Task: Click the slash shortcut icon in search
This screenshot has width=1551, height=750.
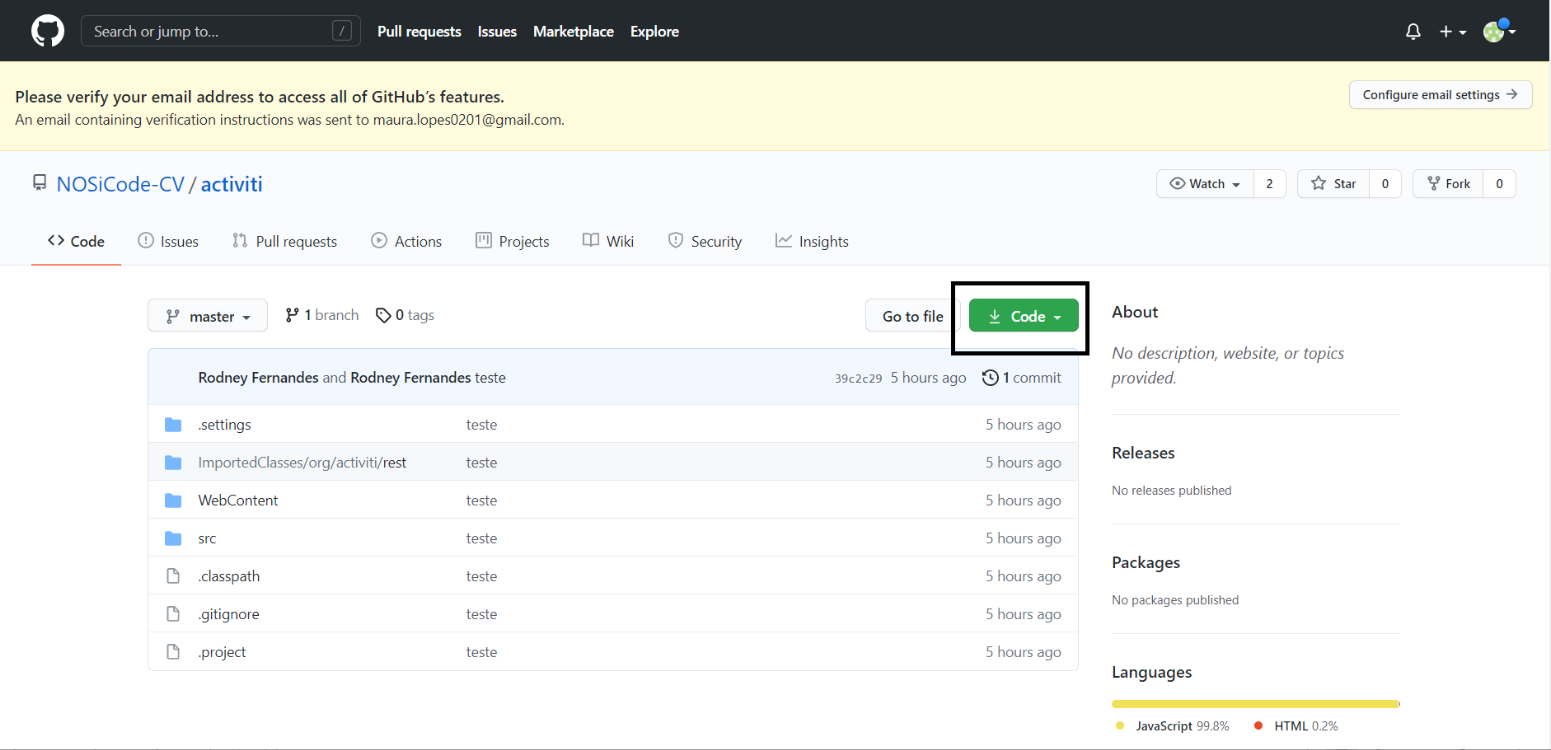Action: point(342,31)
